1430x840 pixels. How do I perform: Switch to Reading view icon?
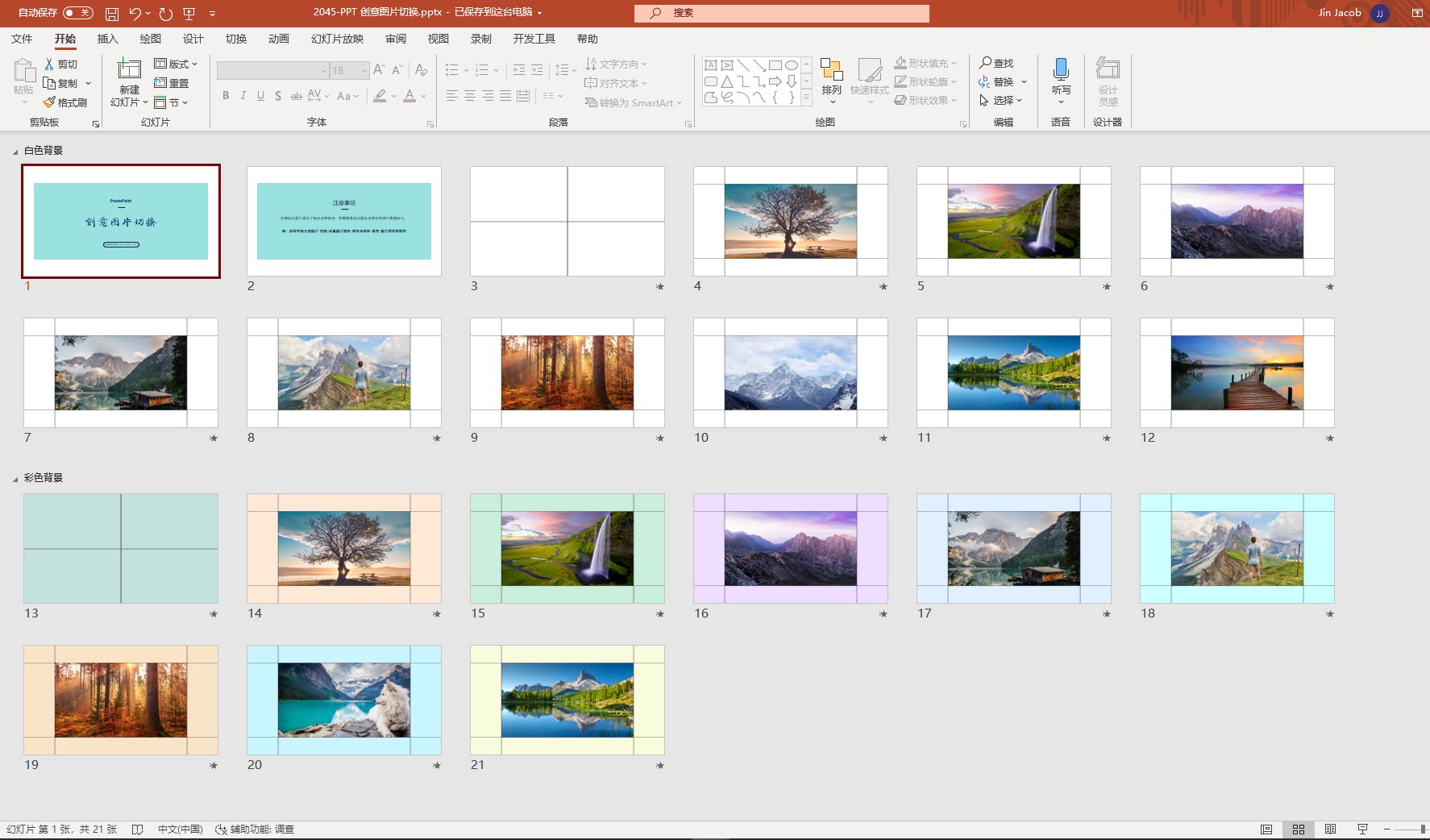[x=1330, y=829]
